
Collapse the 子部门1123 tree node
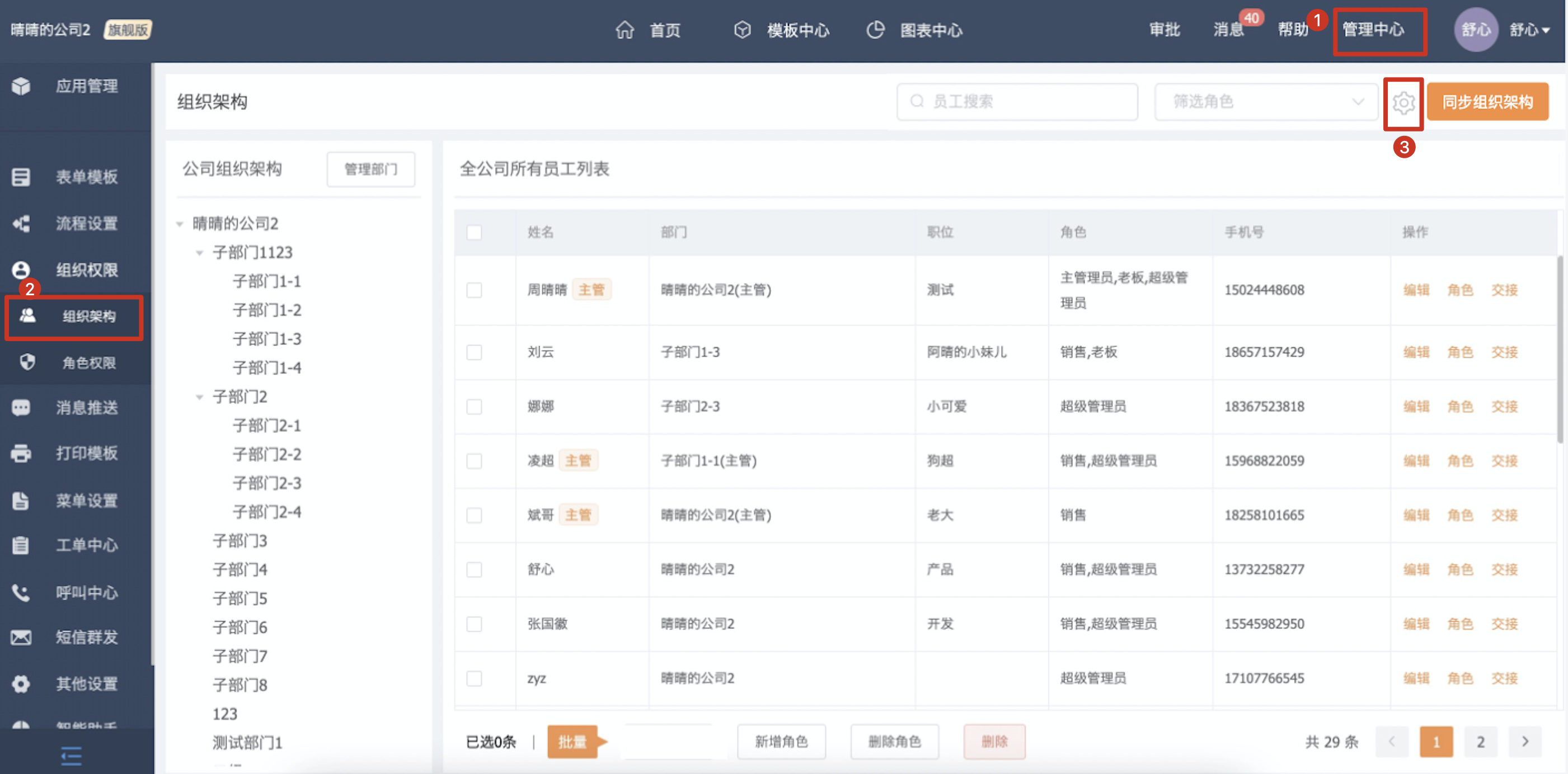point(199,253)
